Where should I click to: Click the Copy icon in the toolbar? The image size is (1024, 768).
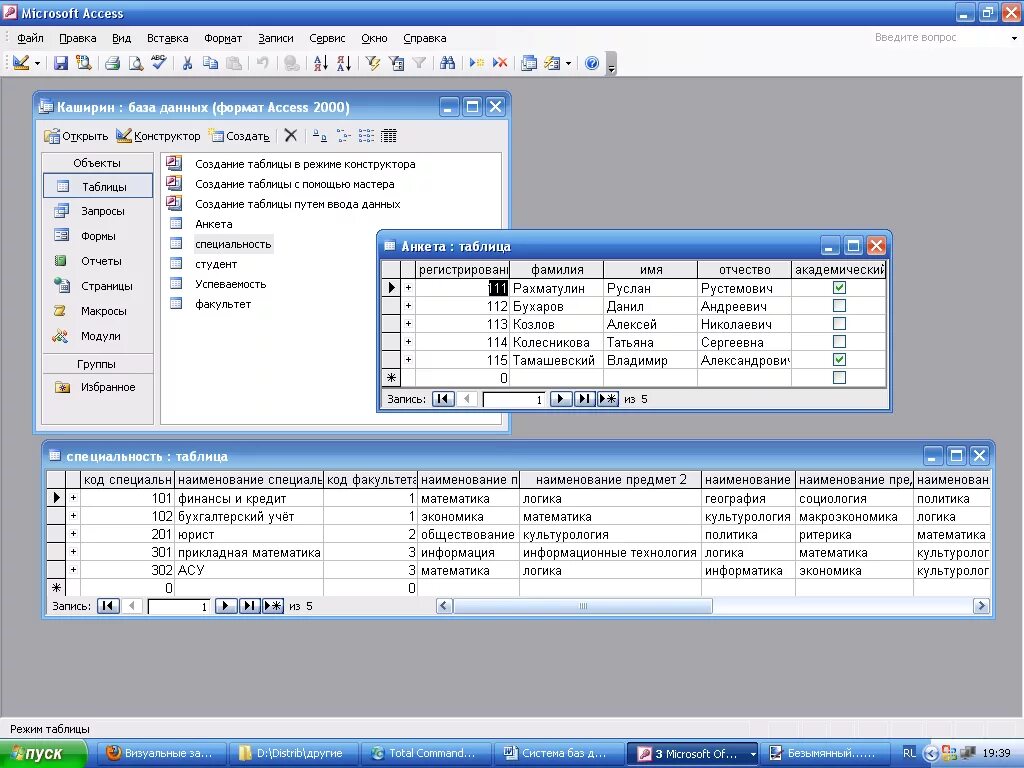click(210, 63)
